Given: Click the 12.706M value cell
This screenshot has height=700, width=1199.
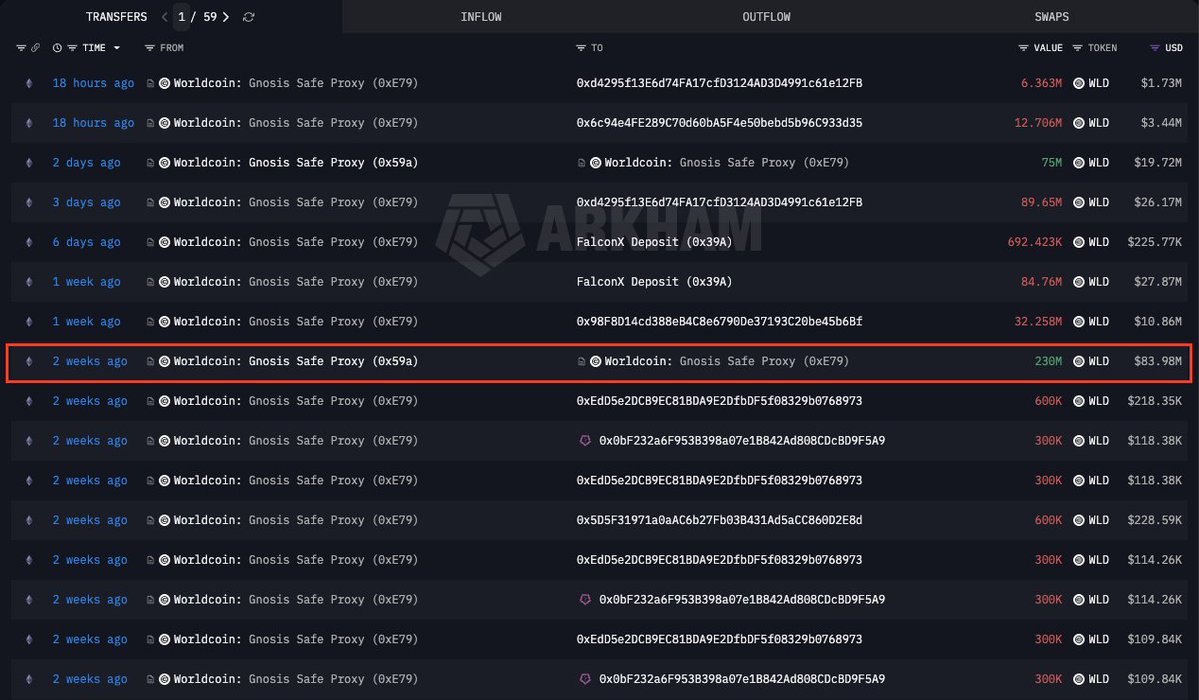Looking at the screenshot, I should coord(1038,122).
